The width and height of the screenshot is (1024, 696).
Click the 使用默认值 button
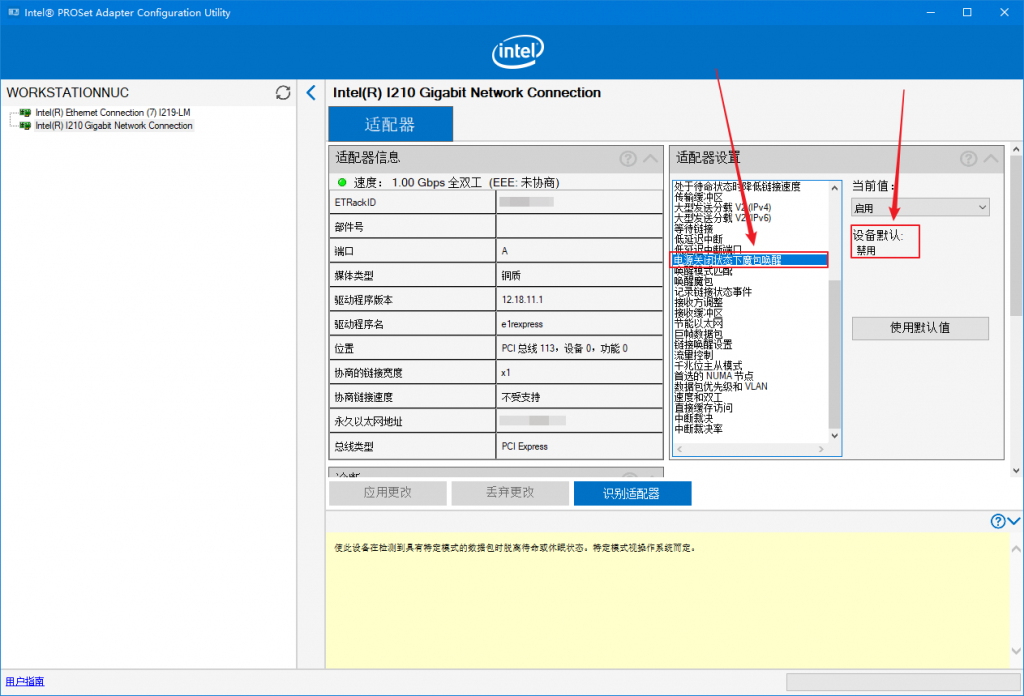pyautogui.click(x=920, y=328)
